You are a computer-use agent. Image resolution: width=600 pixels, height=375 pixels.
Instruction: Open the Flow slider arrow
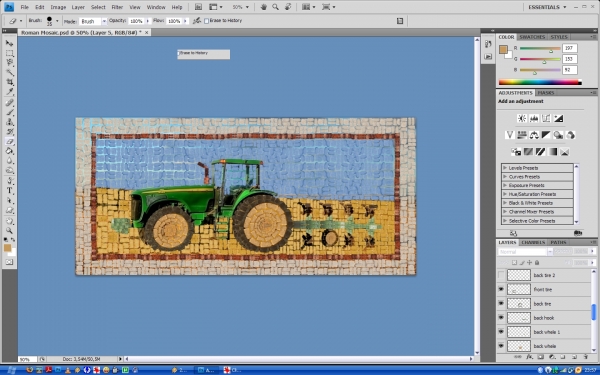186,21
